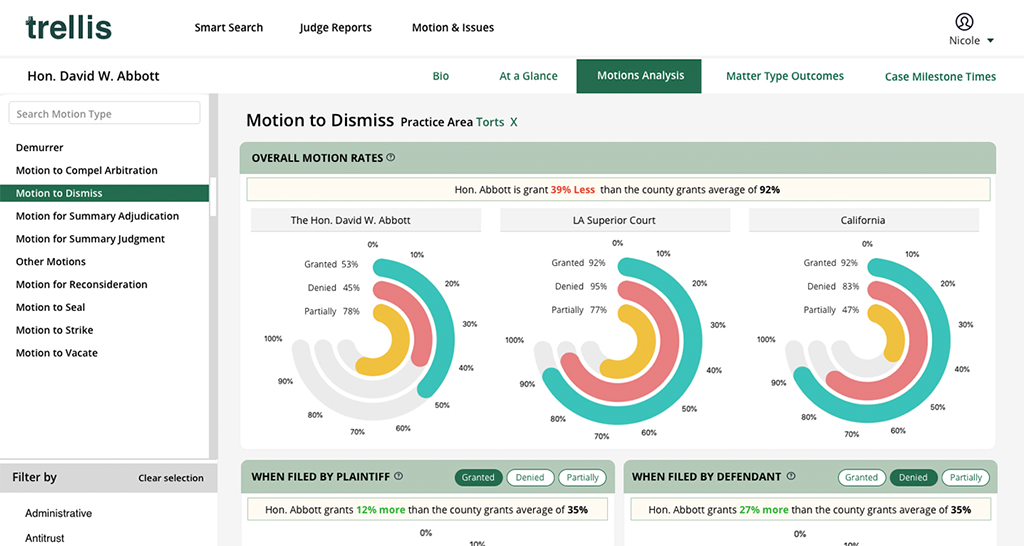Click the Search Motion Type field

(104, 114)
